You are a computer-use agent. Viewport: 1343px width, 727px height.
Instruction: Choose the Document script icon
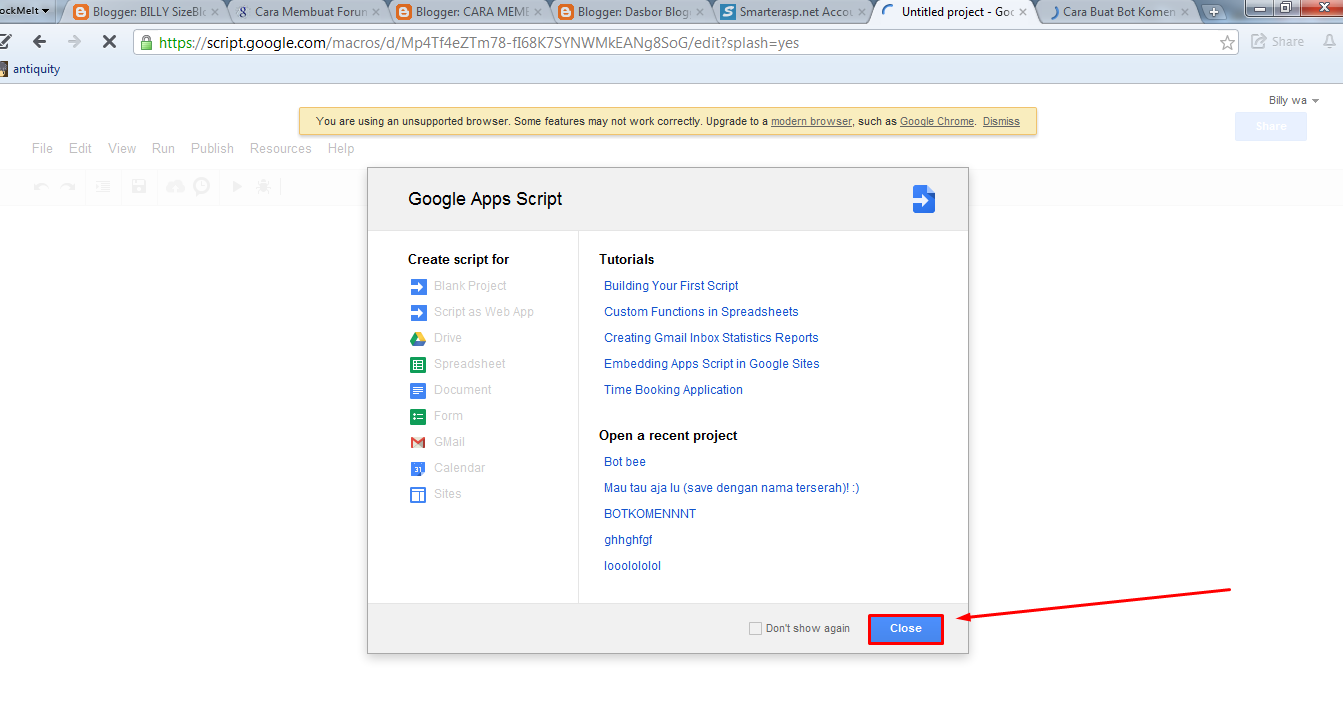(x=418, y=390)
